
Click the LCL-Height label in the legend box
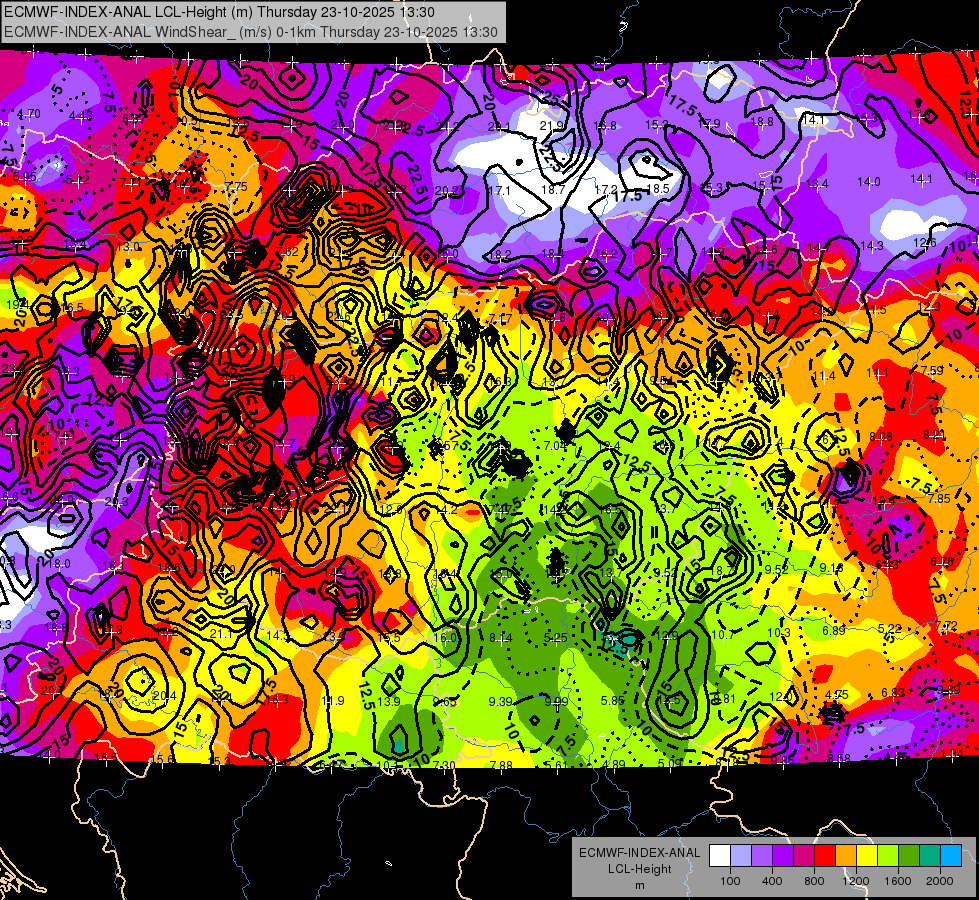click(x=639, y=869)
